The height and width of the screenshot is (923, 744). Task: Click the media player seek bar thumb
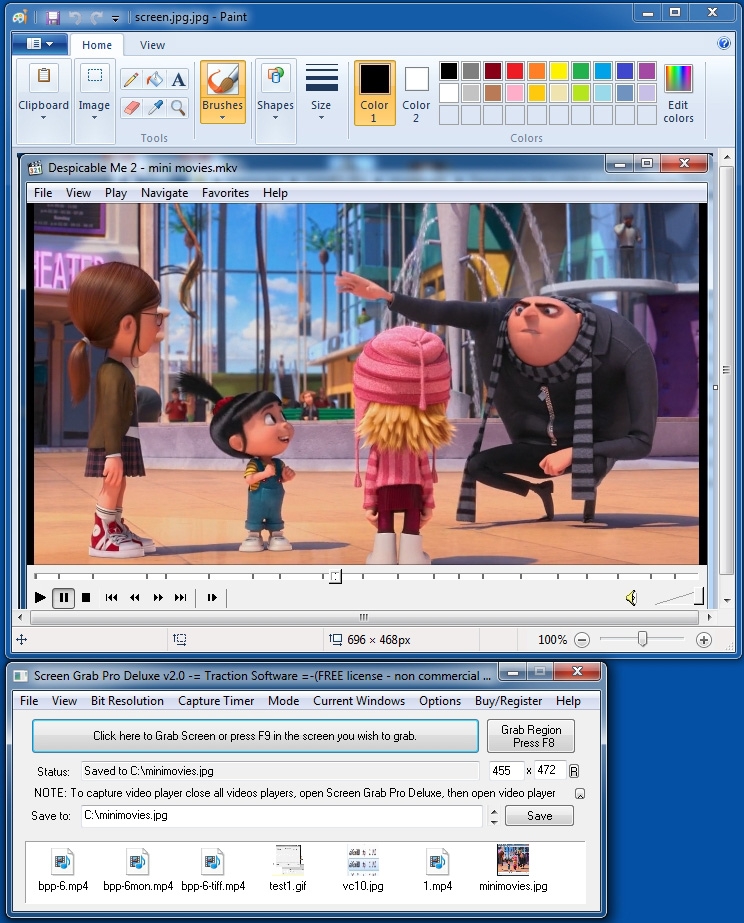pyautogui.click(x=335, y=576)
